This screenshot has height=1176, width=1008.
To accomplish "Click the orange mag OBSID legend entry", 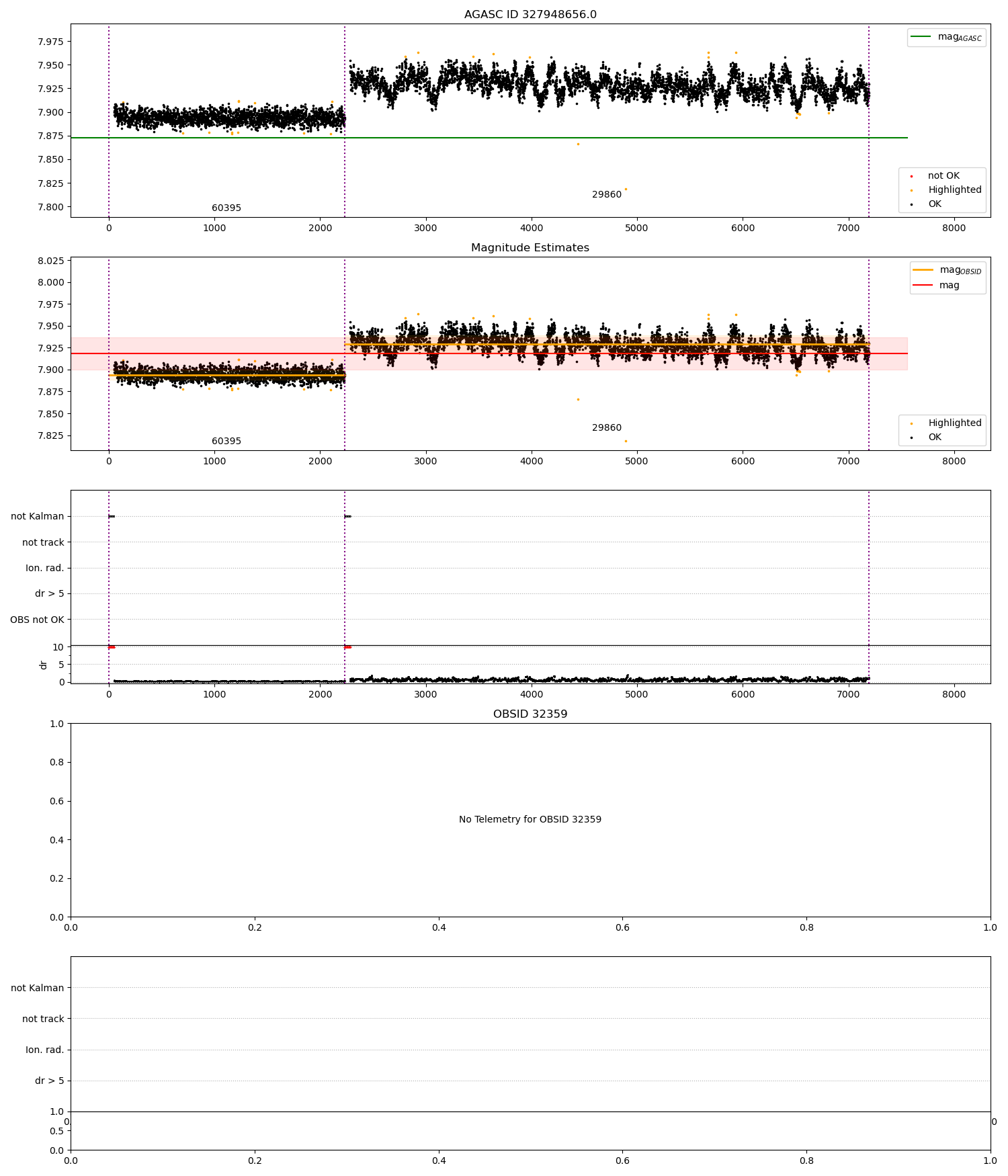I will pyautogui.click(x=948, y=270).
